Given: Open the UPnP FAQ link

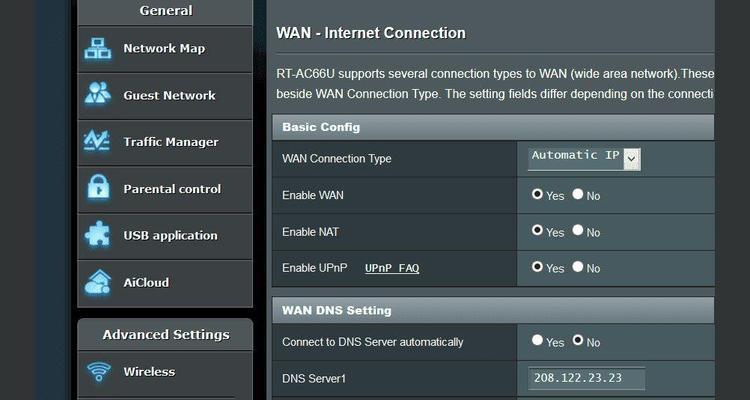Looking at the screenshot, I should [392, 268].
